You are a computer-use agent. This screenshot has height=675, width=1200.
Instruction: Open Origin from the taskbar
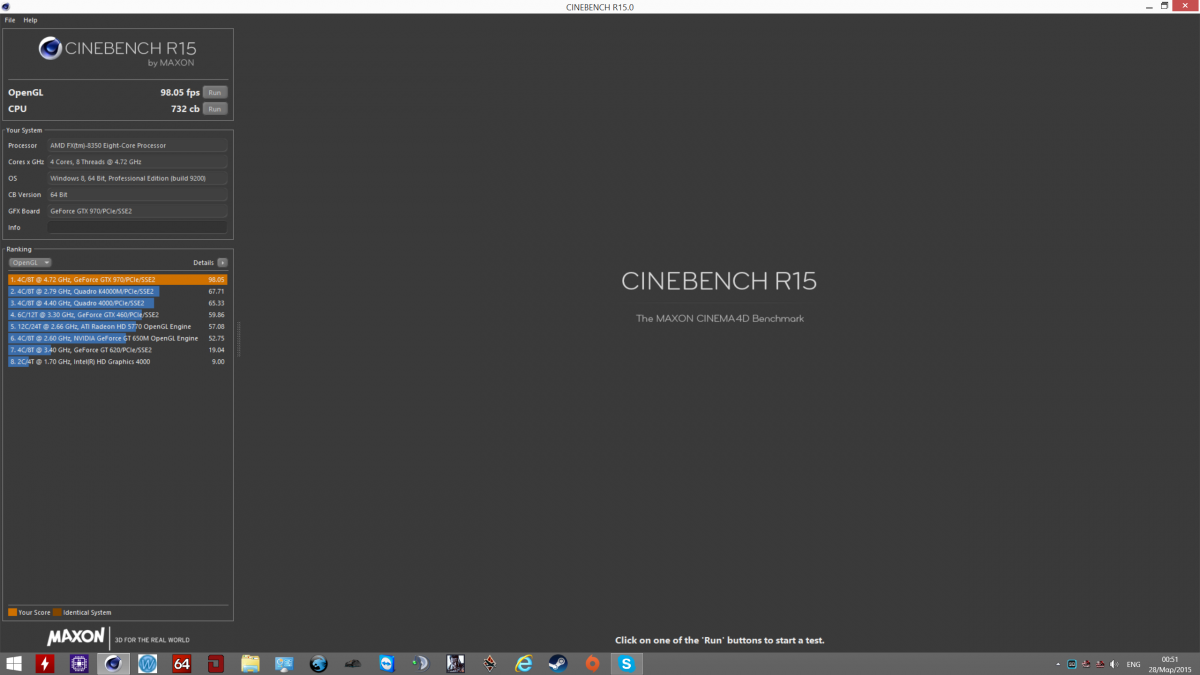click(x=592, y=663)
